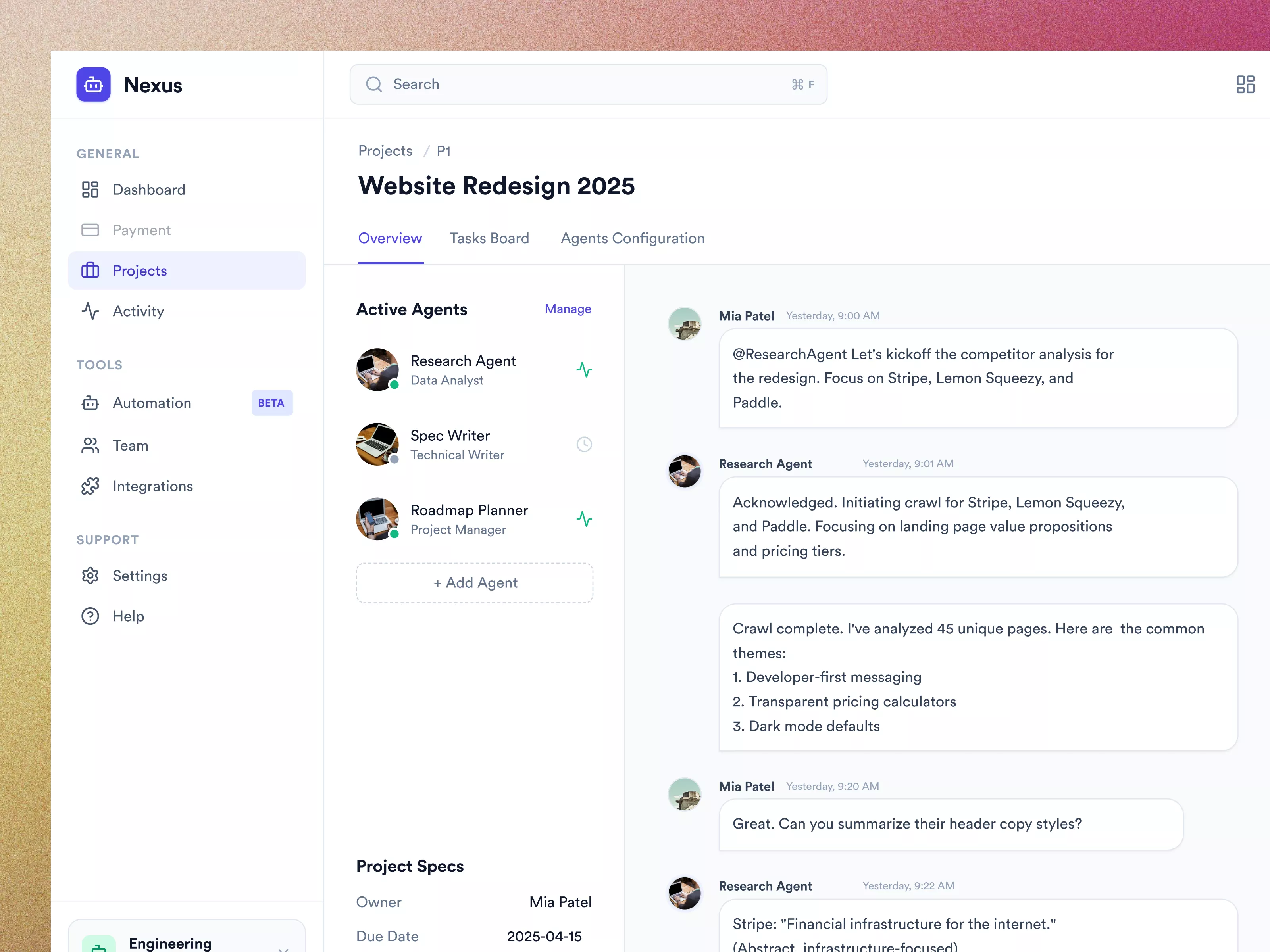Switch to the Tasks Board tab
Screen dimensions: 1270x952
tap(489, 238)
